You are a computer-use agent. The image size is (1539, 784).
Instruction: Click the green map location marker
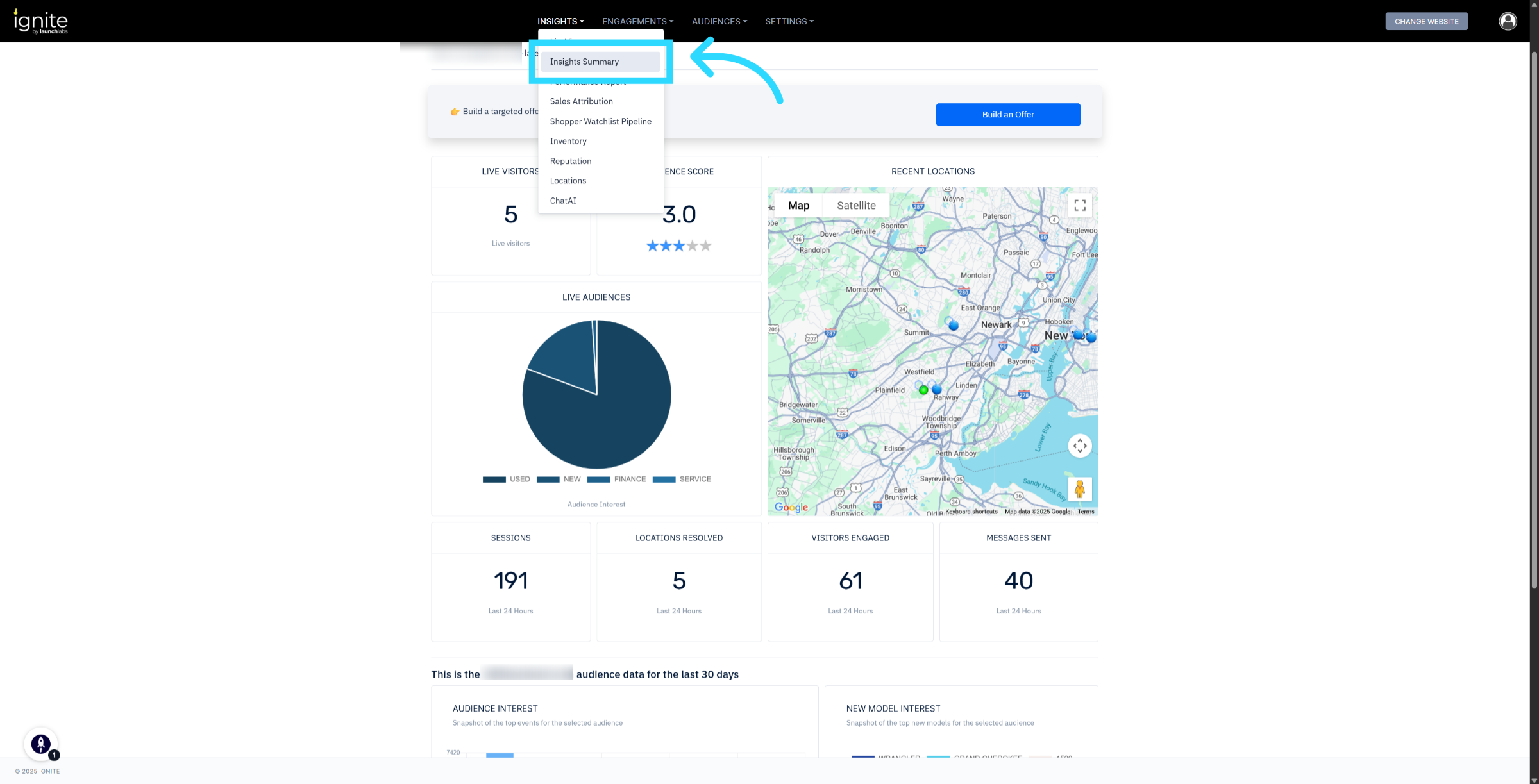(923, 390)
